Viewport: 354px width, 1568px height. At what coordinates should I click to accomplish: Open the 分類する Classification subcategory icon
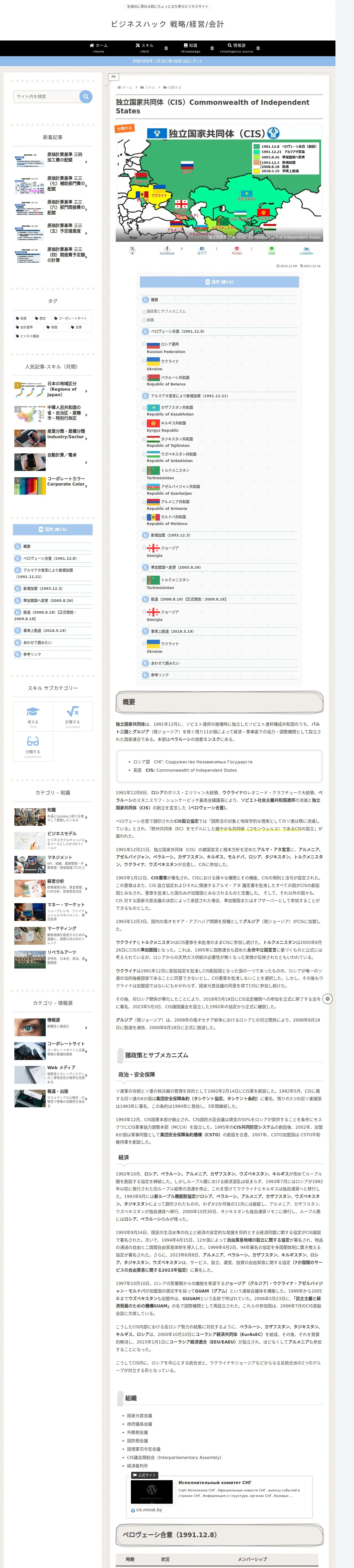33,746
